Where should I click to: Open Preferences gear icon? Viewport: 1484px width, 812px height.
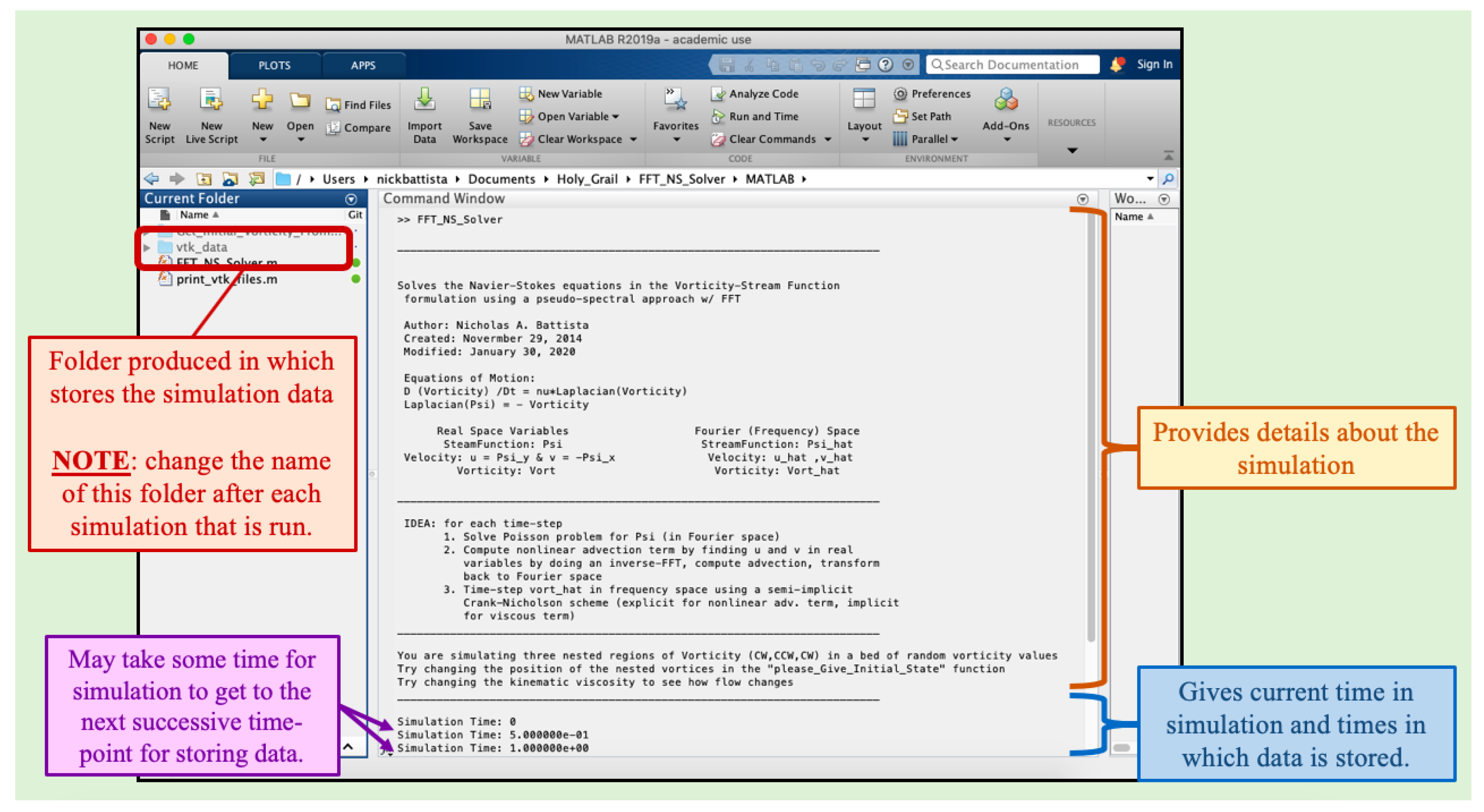[900, 94]
